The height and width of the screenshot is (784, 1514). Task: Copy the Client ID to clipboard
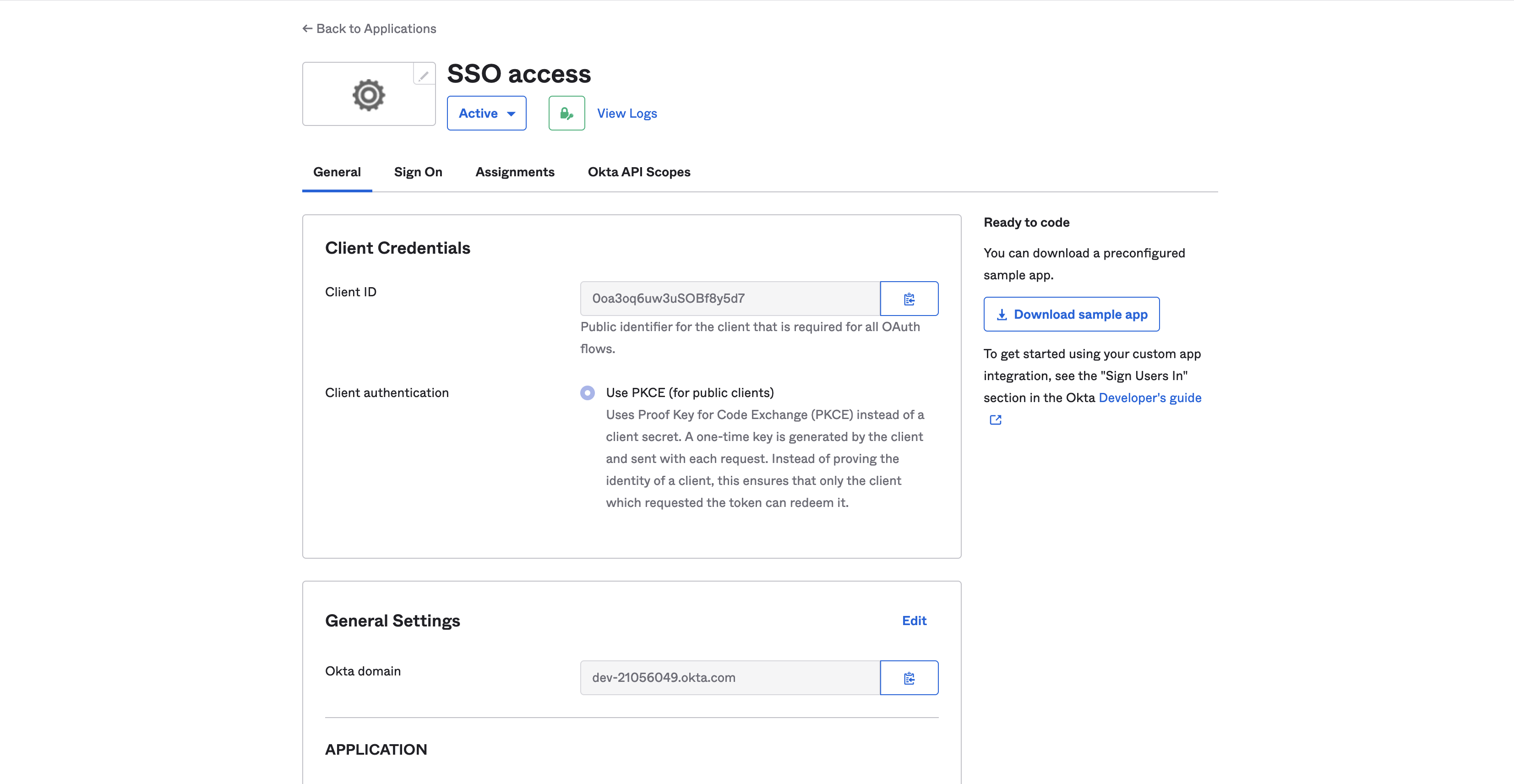click(x=909, y=299)
